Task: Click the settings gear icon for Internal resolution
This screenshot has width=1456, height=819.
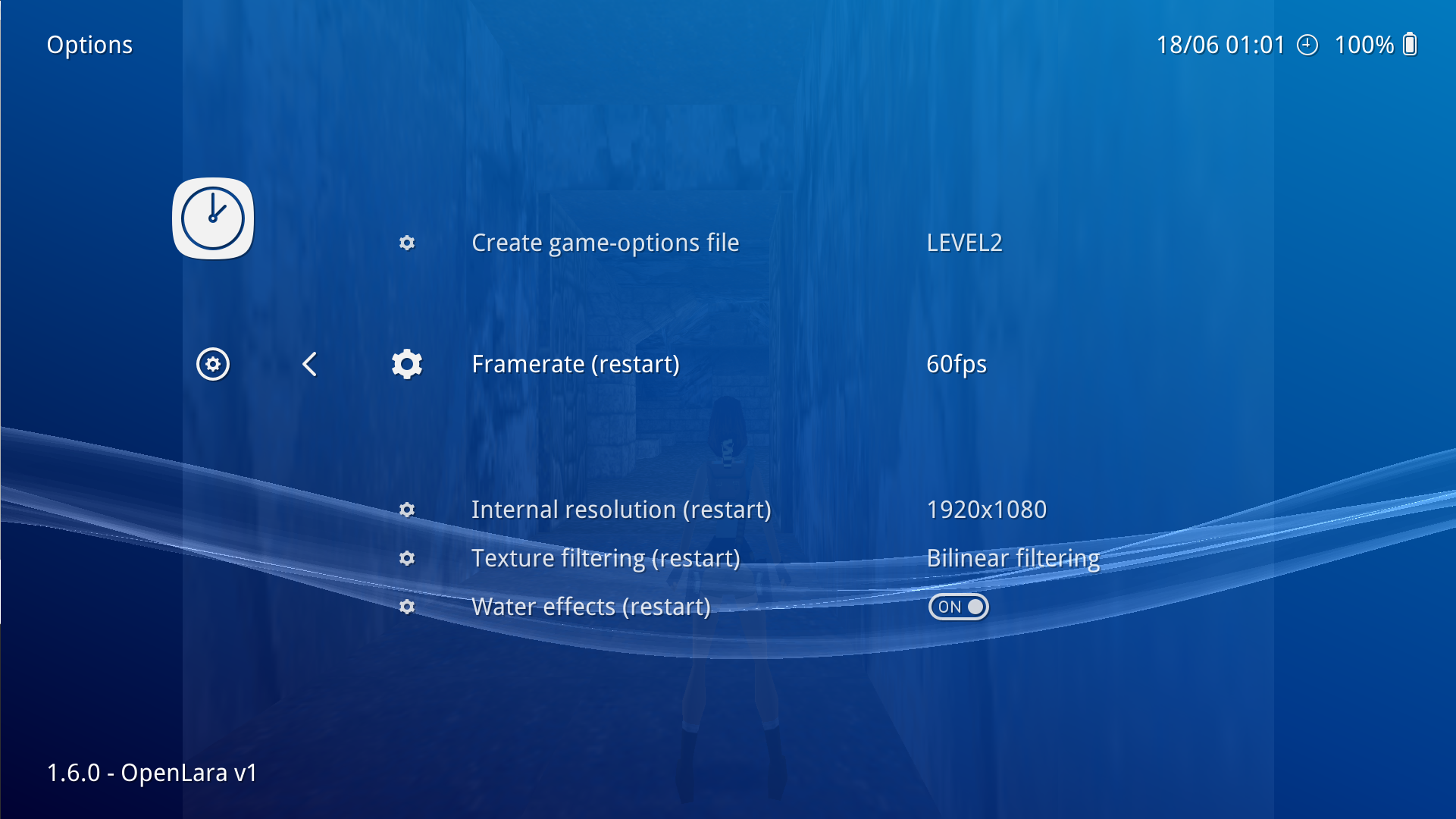Action: coord(408,509)
